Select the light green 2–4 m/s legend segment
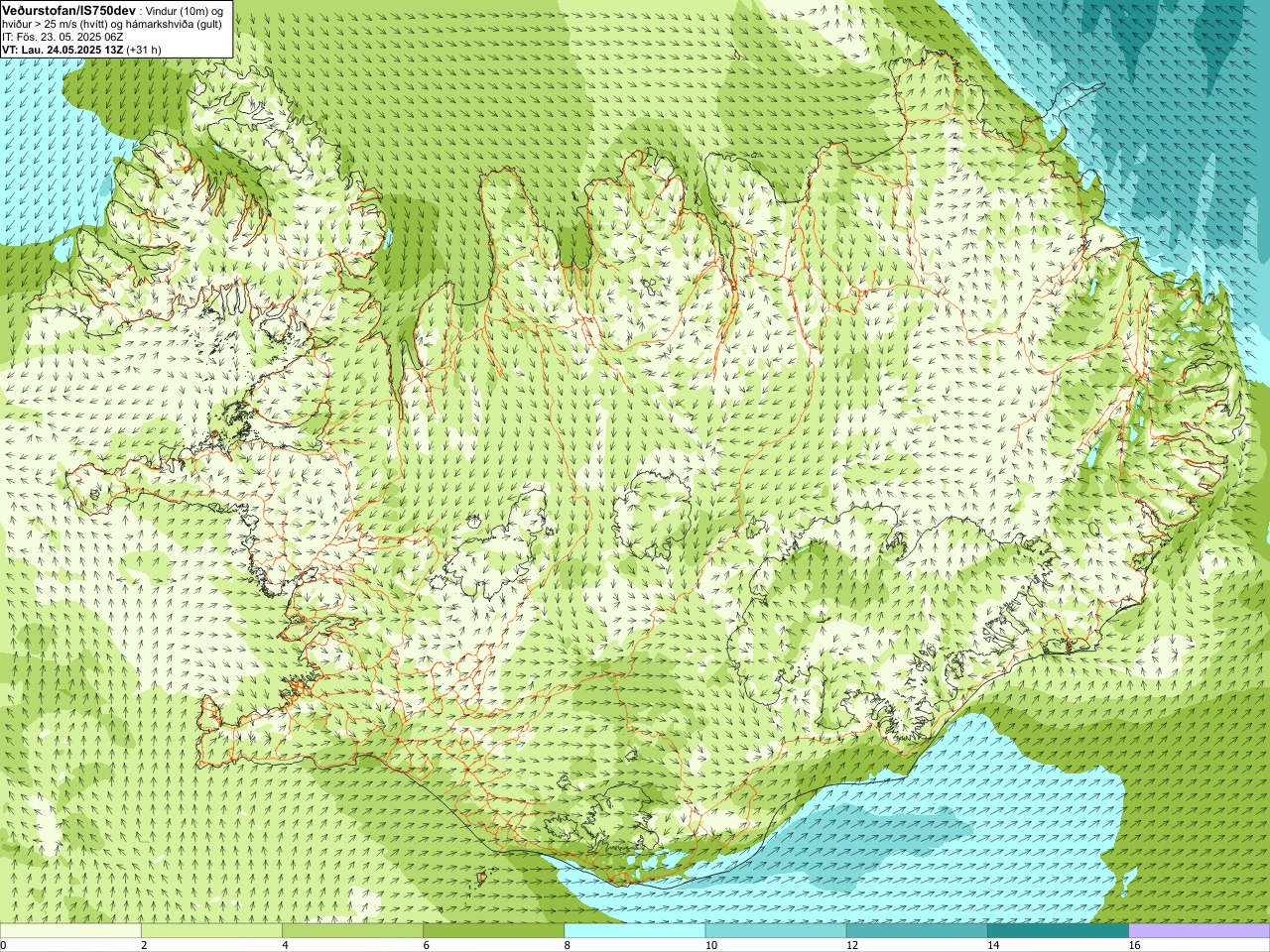The height and width of the screenshot is (952, 1270). pos(211,931)
